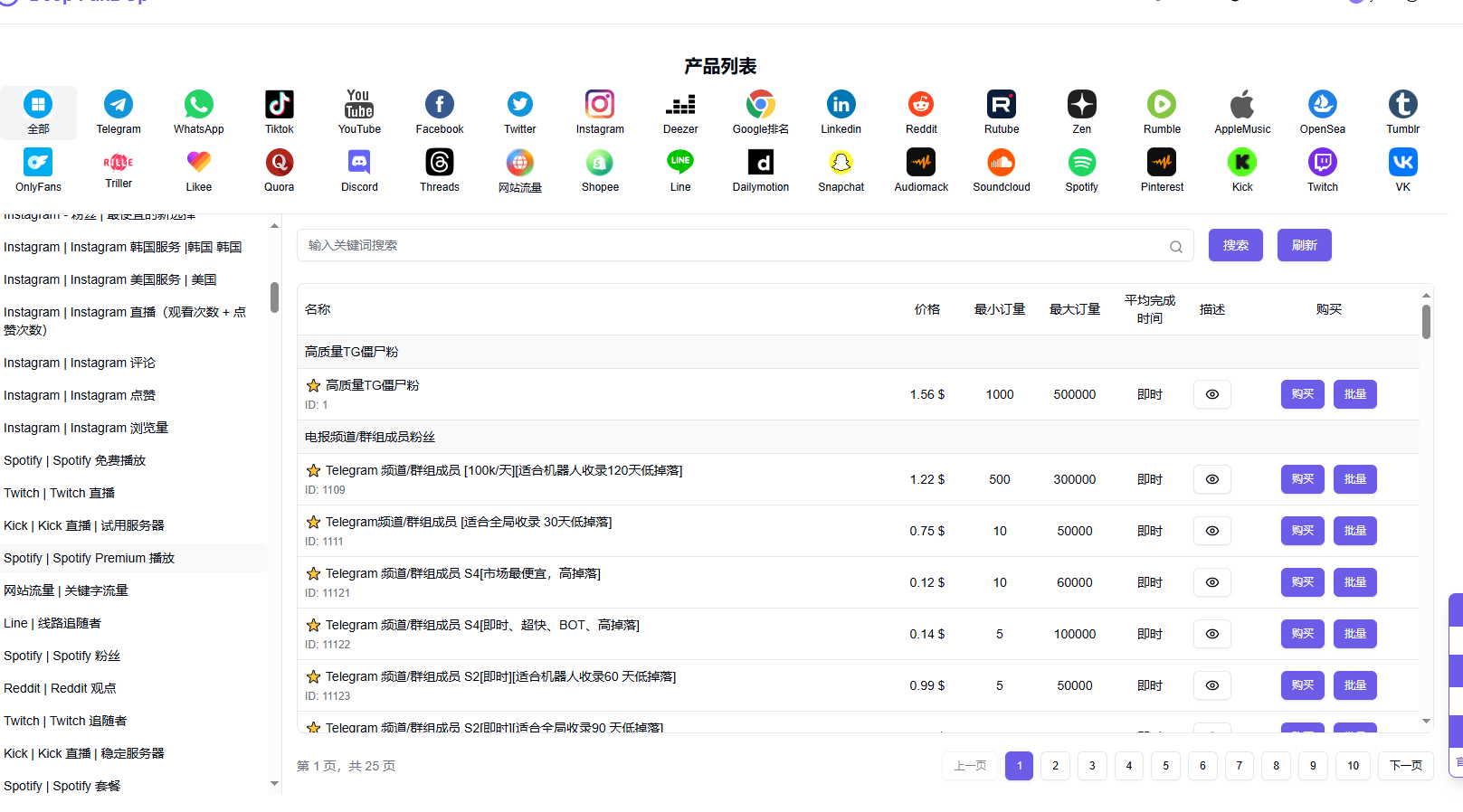Select the Zen platform icon

(x=1082, y=104)
